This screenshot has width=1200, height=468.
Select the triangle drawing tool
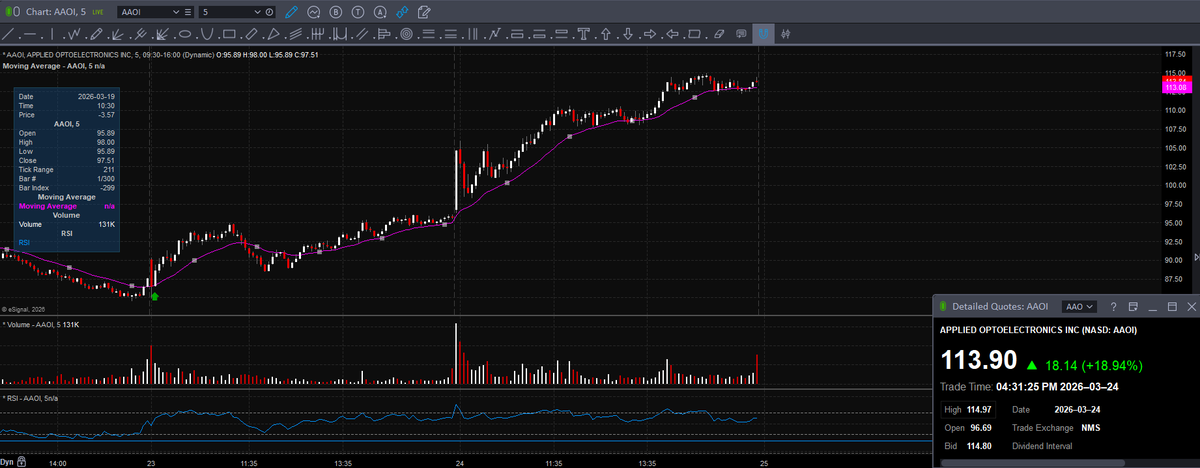273,34
